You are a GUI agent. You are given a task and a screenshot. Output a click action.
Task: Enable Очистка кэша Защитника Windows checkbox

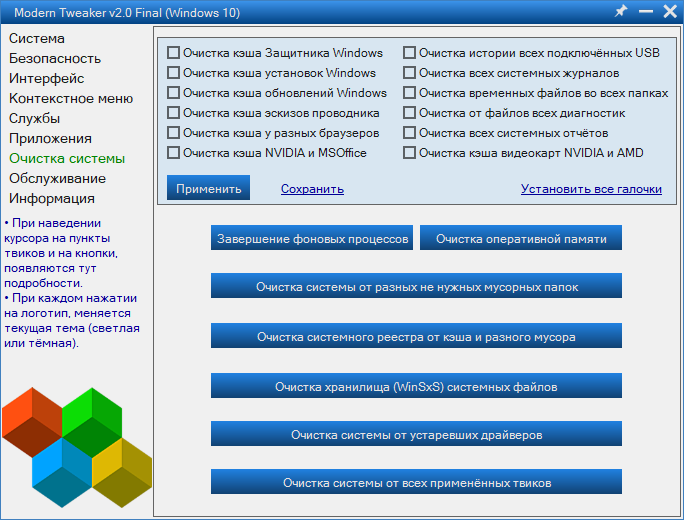tap(173, 53)
